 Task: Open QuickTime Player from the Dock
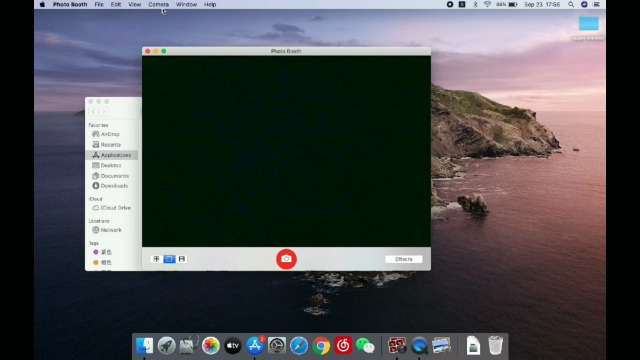click(x=419, y=346)
